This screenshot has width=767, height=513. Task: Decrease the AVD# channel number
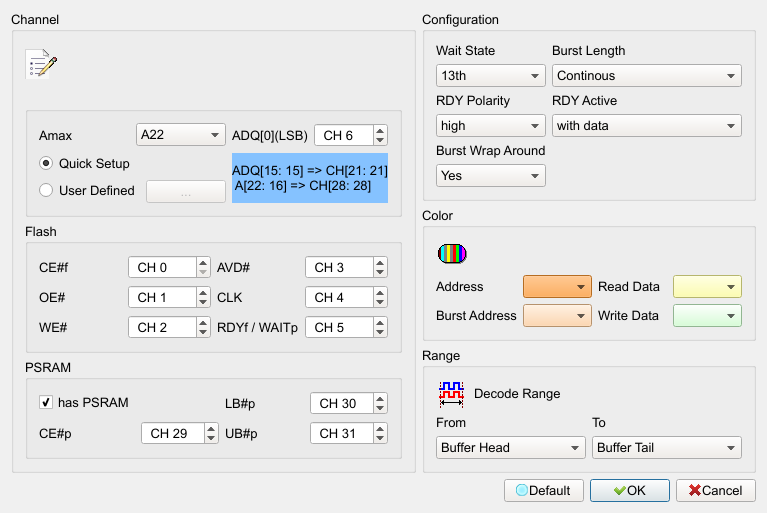point(380,273)
